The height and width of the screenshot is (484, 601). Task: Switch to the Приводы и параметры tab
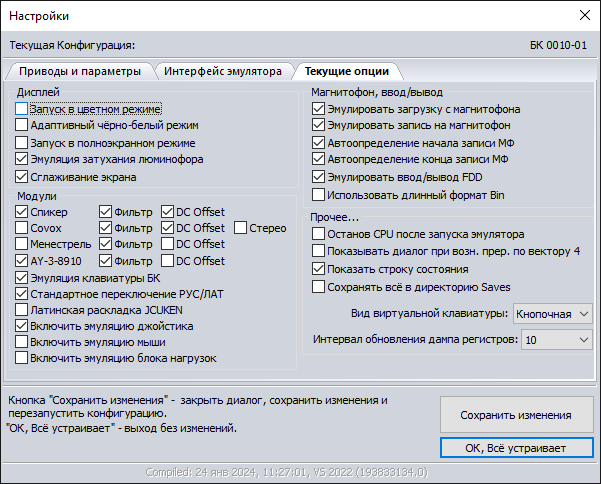(80, 72)
